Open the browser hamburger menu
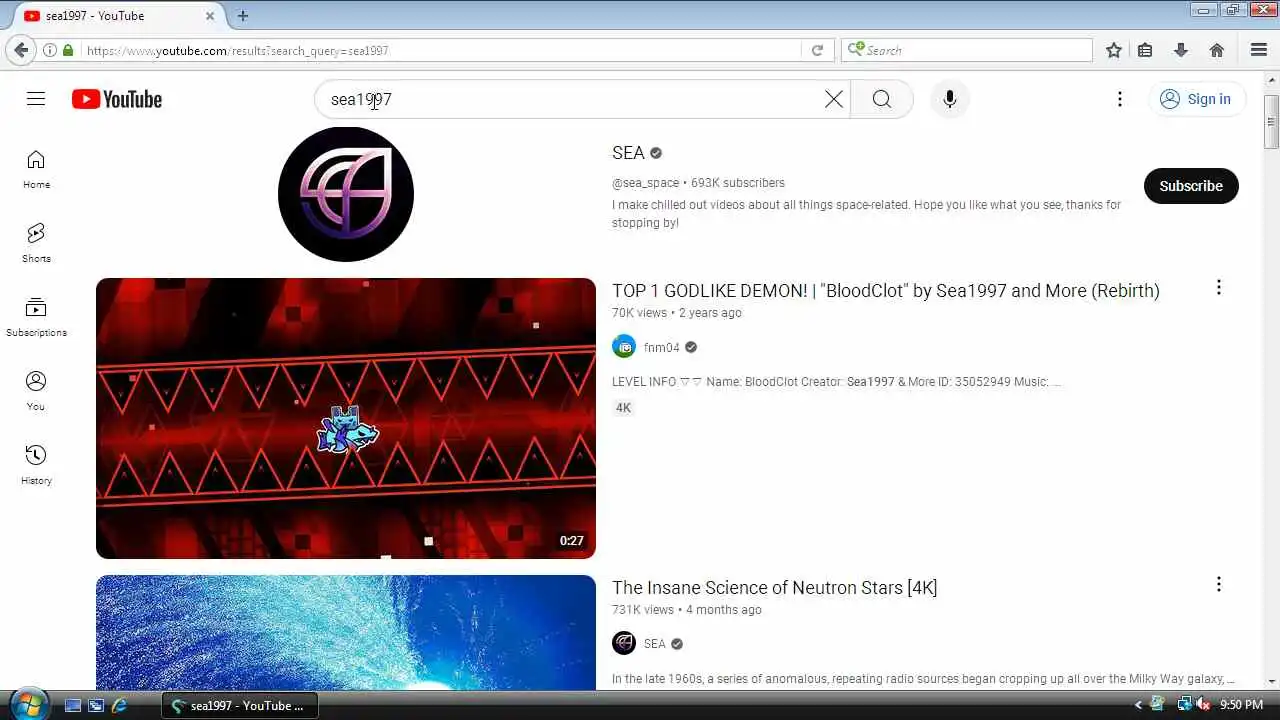Screen dimensions: 1280x720 click(x=1259, y=50)
